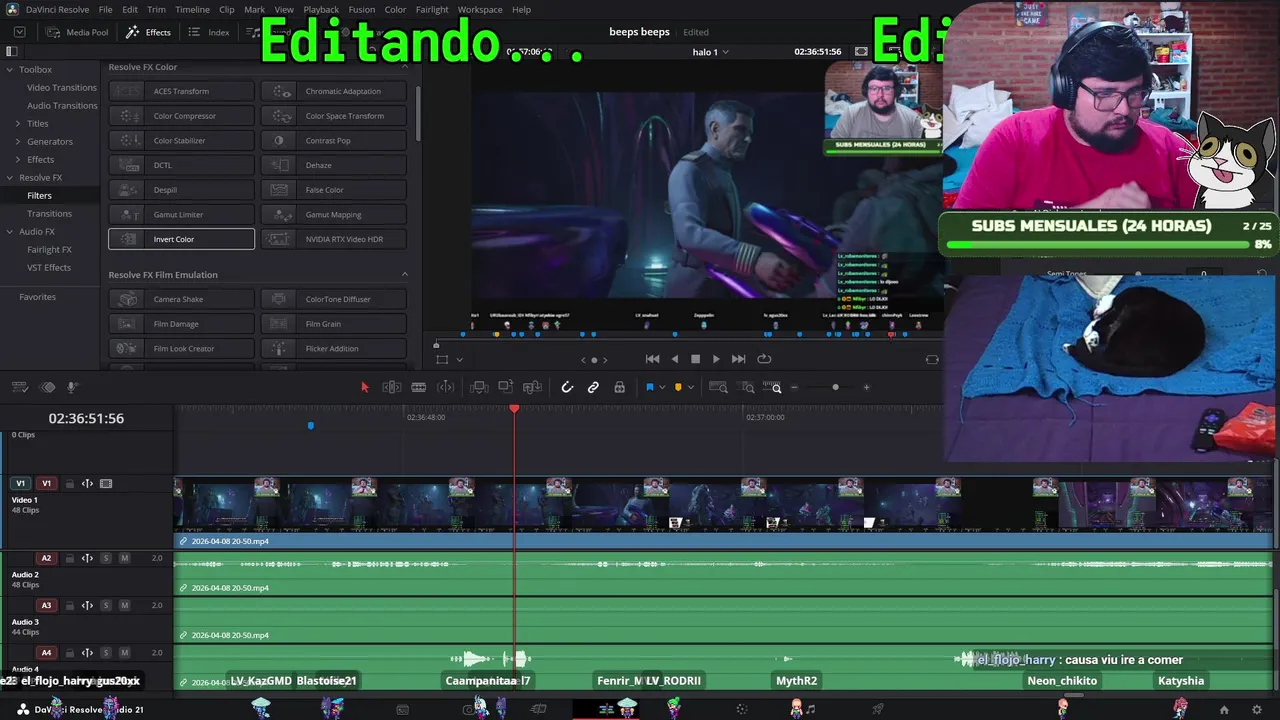
Task: Expand the Toolbox tree category
Action: [x=10, y=70]
